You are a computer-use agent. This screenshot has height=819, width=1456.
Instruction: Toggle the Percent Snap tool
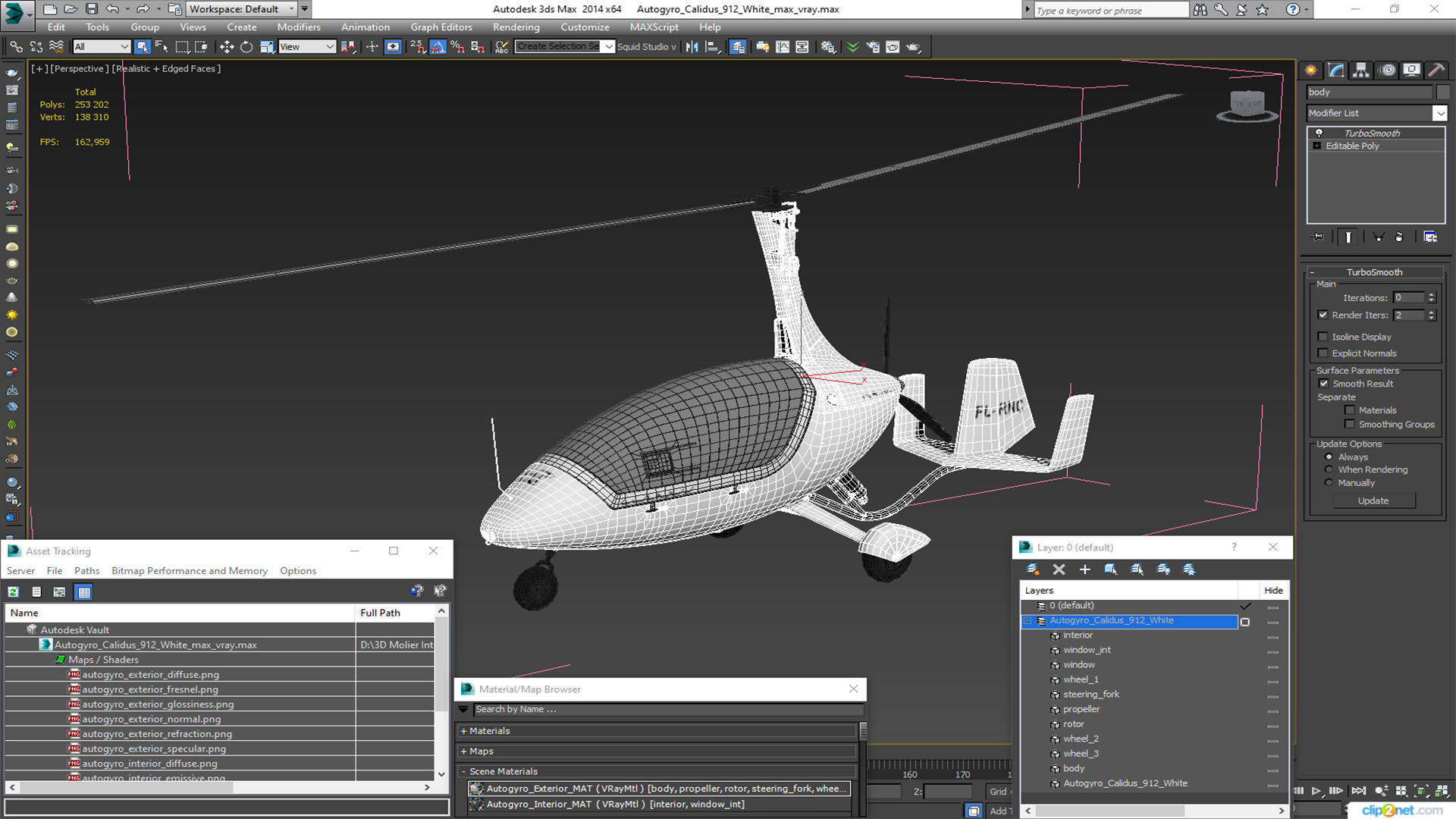pyautogui.click(x=457, y=47)
